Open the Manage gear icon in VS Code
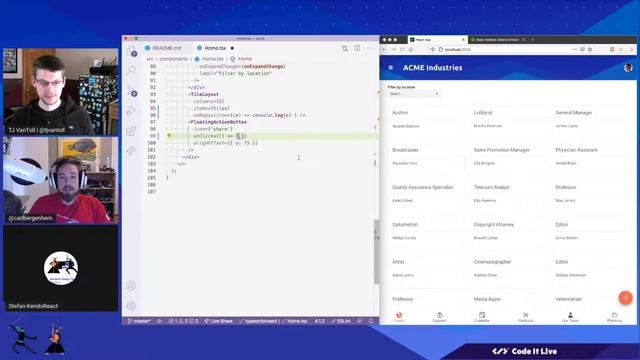 click(x=131, y=305)
